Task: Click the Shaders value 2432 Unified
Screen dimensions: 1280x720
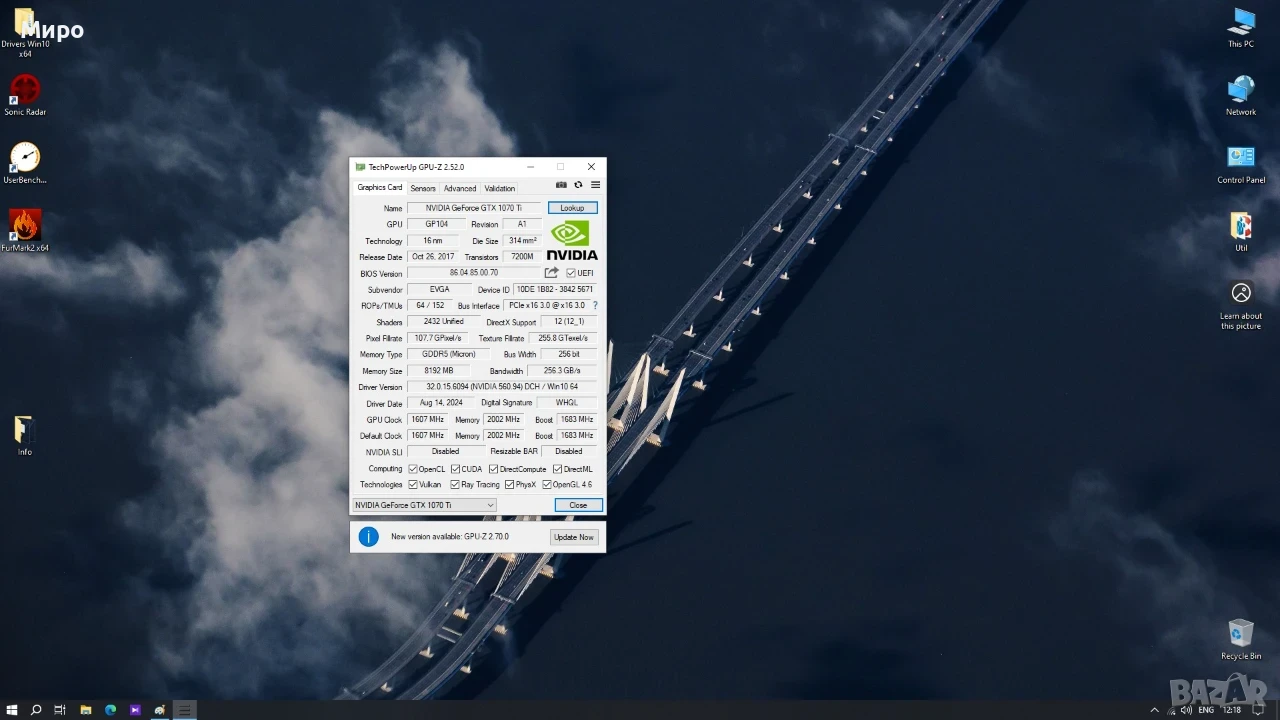Action: 444,322
